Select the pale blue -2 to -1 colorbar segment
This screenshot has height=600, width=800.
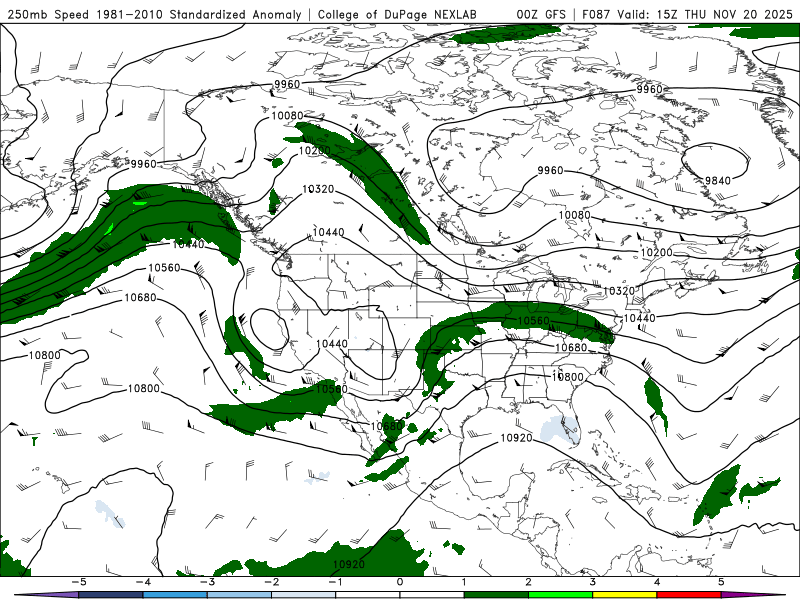click(304, 595)
